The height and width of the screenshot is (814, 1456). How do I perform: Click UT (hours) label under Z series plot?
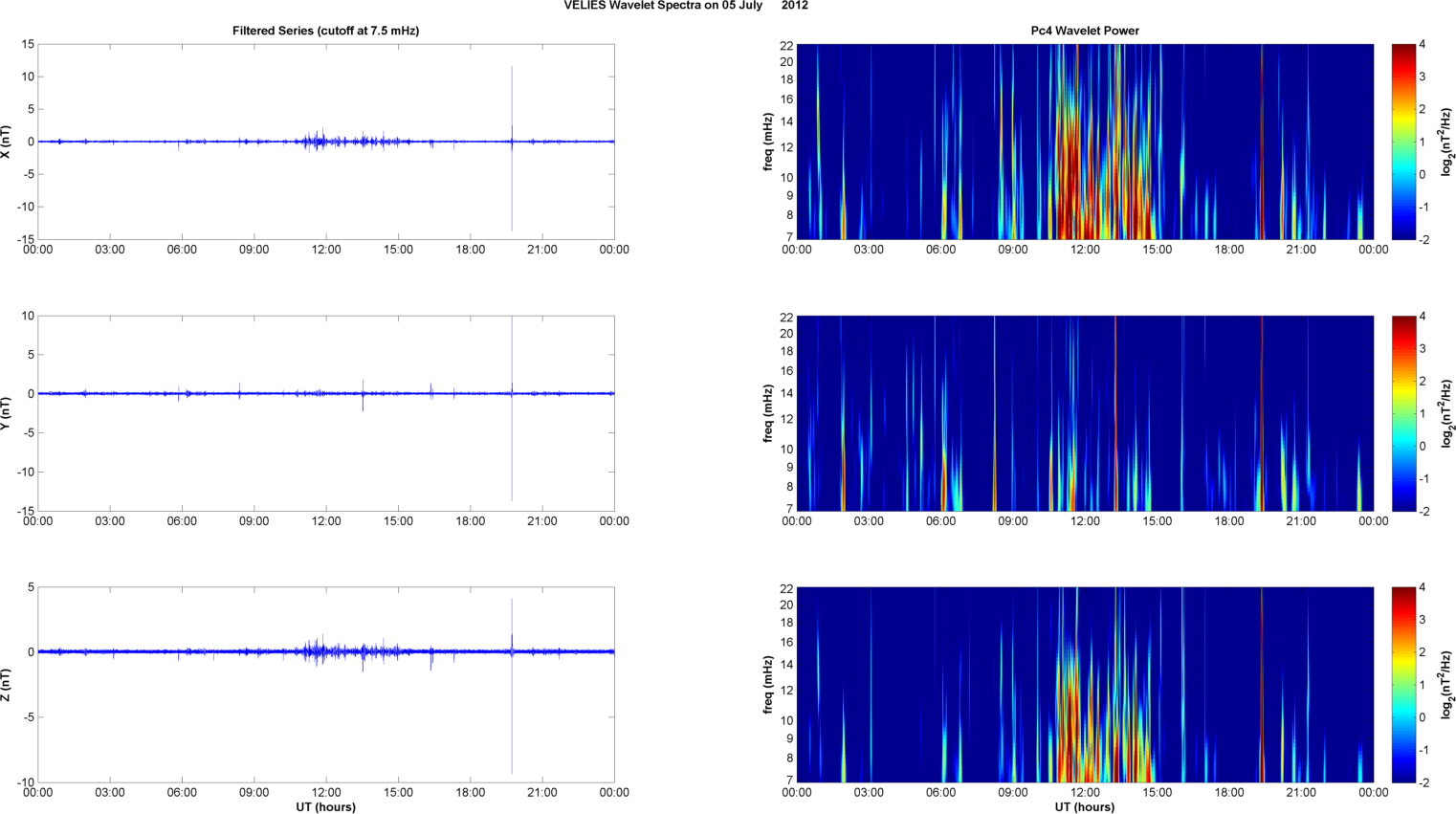(325, 807)
